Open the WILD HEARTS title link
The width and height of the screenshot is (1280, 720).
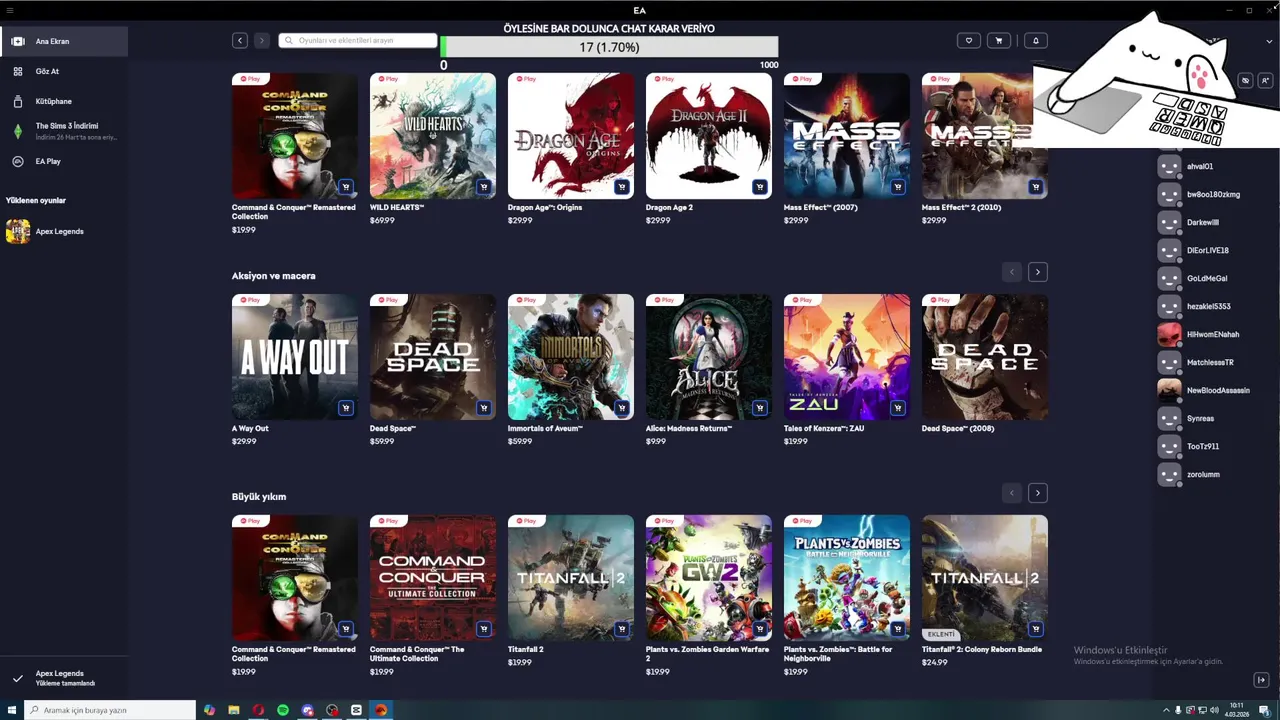[397, 208]
